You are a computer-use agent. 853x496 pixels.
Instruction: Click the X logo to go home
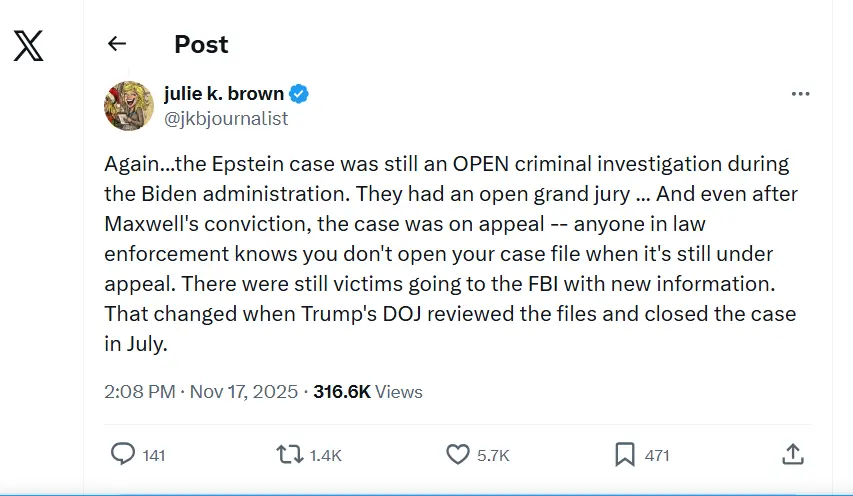point(28,45)
